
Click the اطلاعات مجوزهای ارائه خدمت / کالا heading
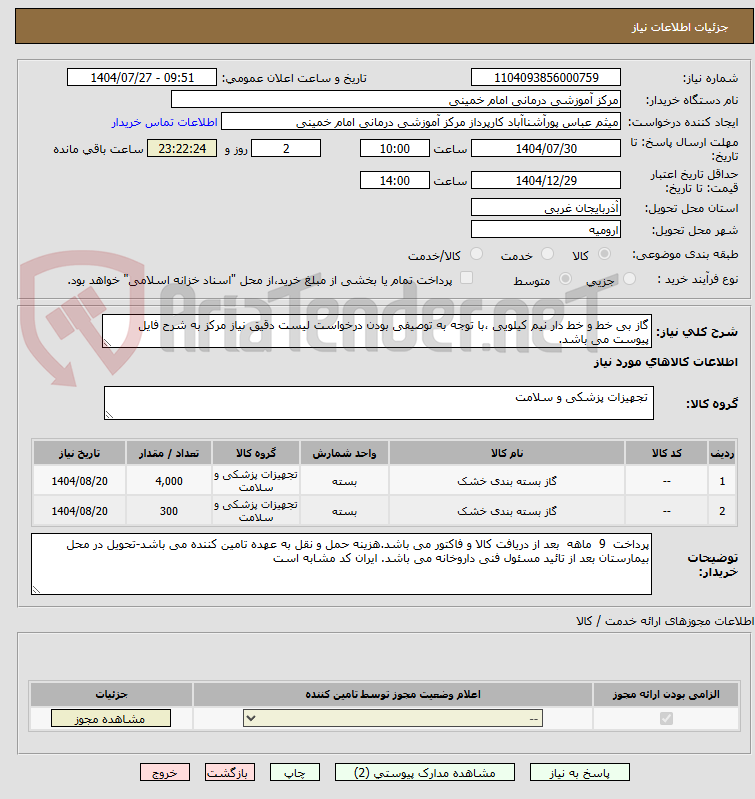click(x=665, y=621)
